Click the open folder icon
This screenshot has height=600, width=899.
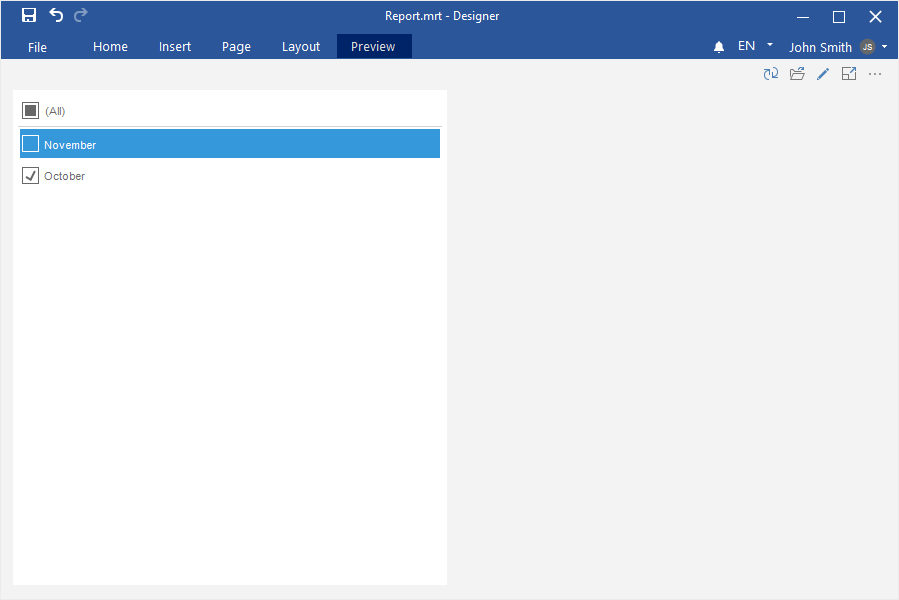[797, 74]
